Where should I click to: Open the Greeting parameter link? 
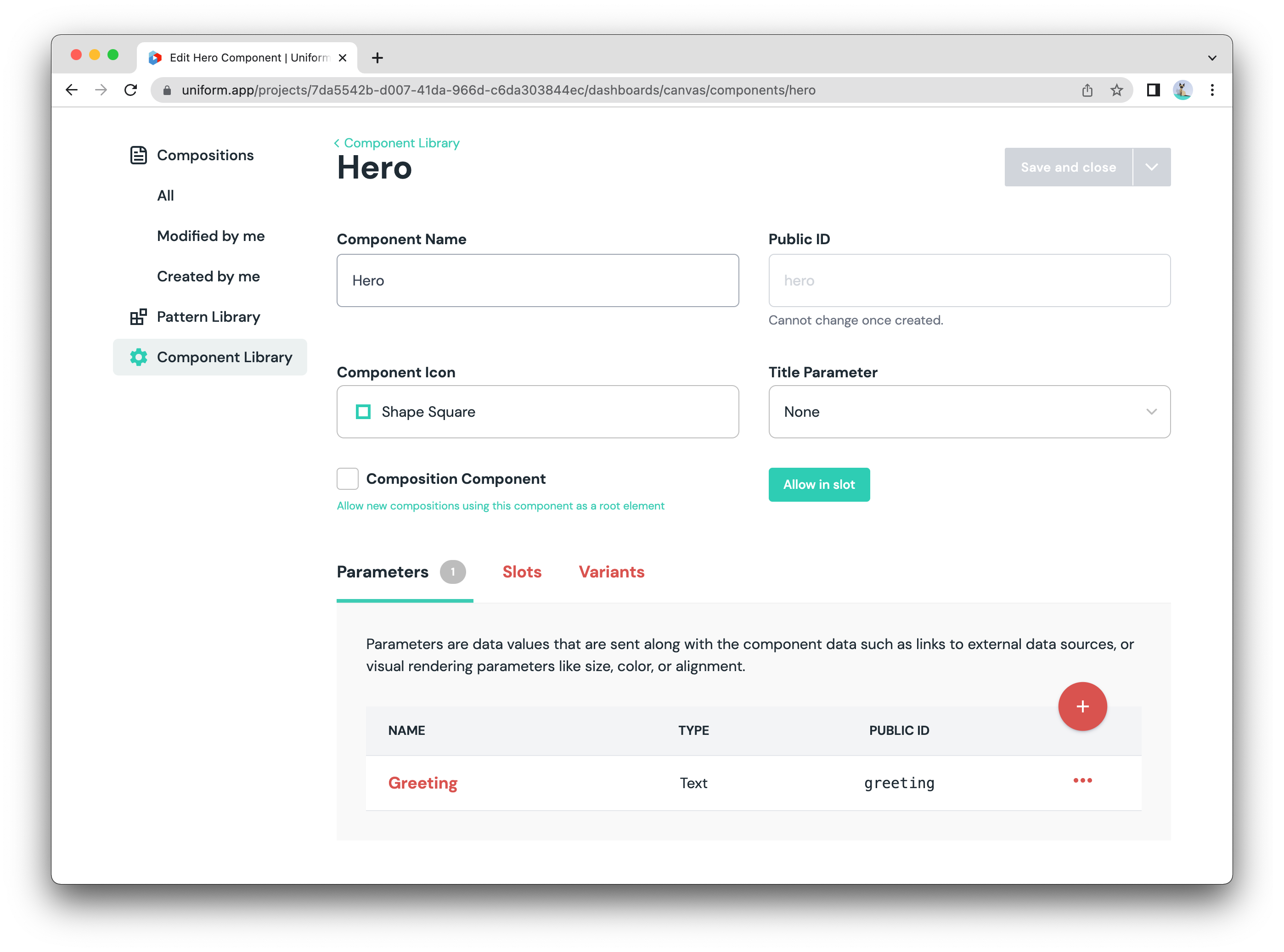[422, 783]
